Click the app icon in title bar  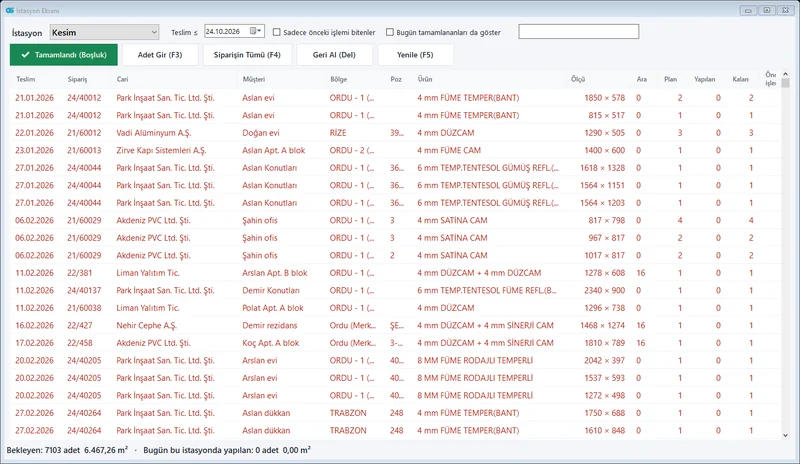(x=9, y=10)
